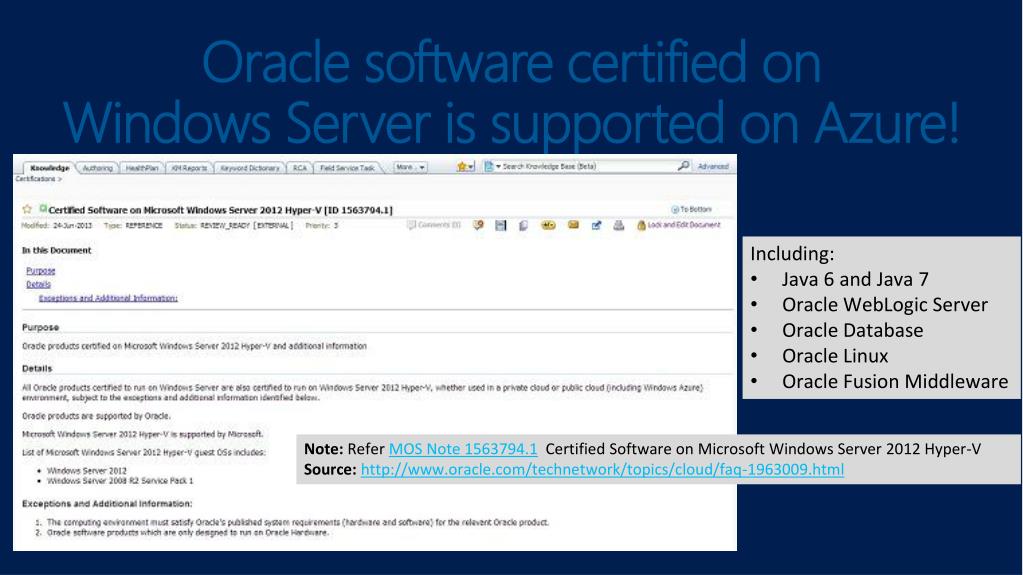Click 'Oracle products are supported by Oracle.' text
The image size is (1023, 575).
point(97,416)
